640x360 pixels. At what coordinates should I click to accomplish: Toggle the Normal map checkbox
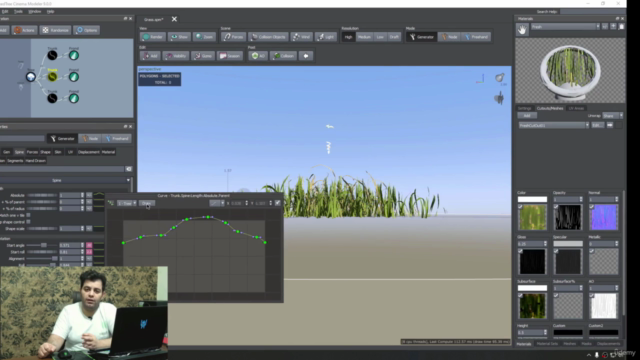tap(591, 207)
